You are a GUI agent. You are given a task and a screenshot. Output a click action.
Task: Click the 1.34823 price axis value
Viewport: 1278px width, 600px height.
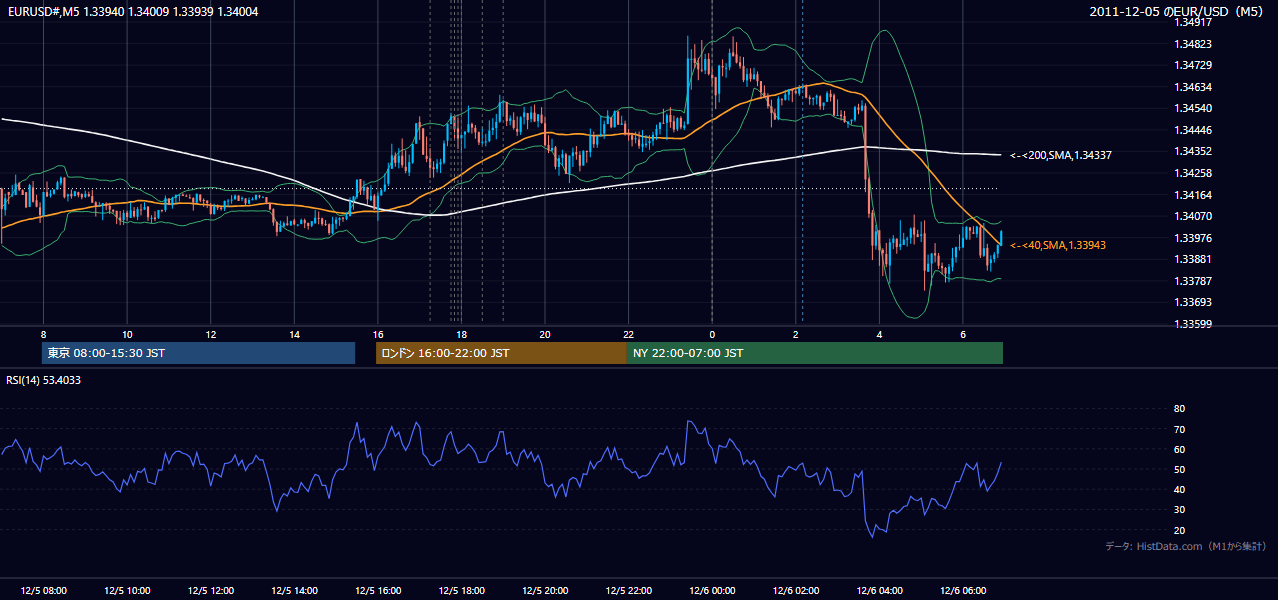tap(1193, 44)
